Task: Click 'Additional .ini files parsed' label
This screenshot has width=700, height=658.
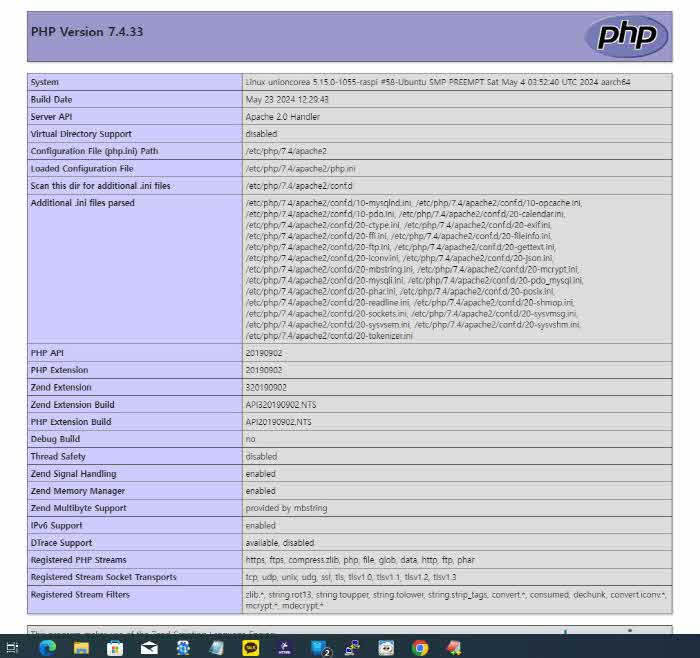Action: pyautogui.click(x=83, y=203)
